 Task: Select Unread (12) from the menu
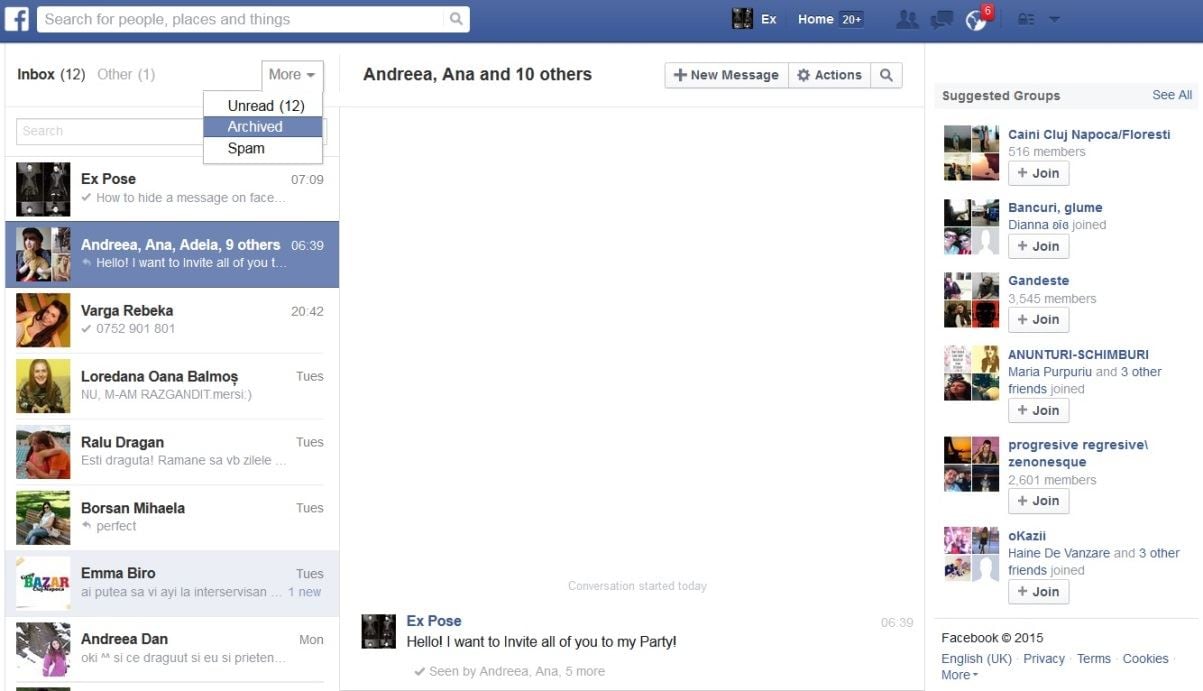(x=265, y=105)
